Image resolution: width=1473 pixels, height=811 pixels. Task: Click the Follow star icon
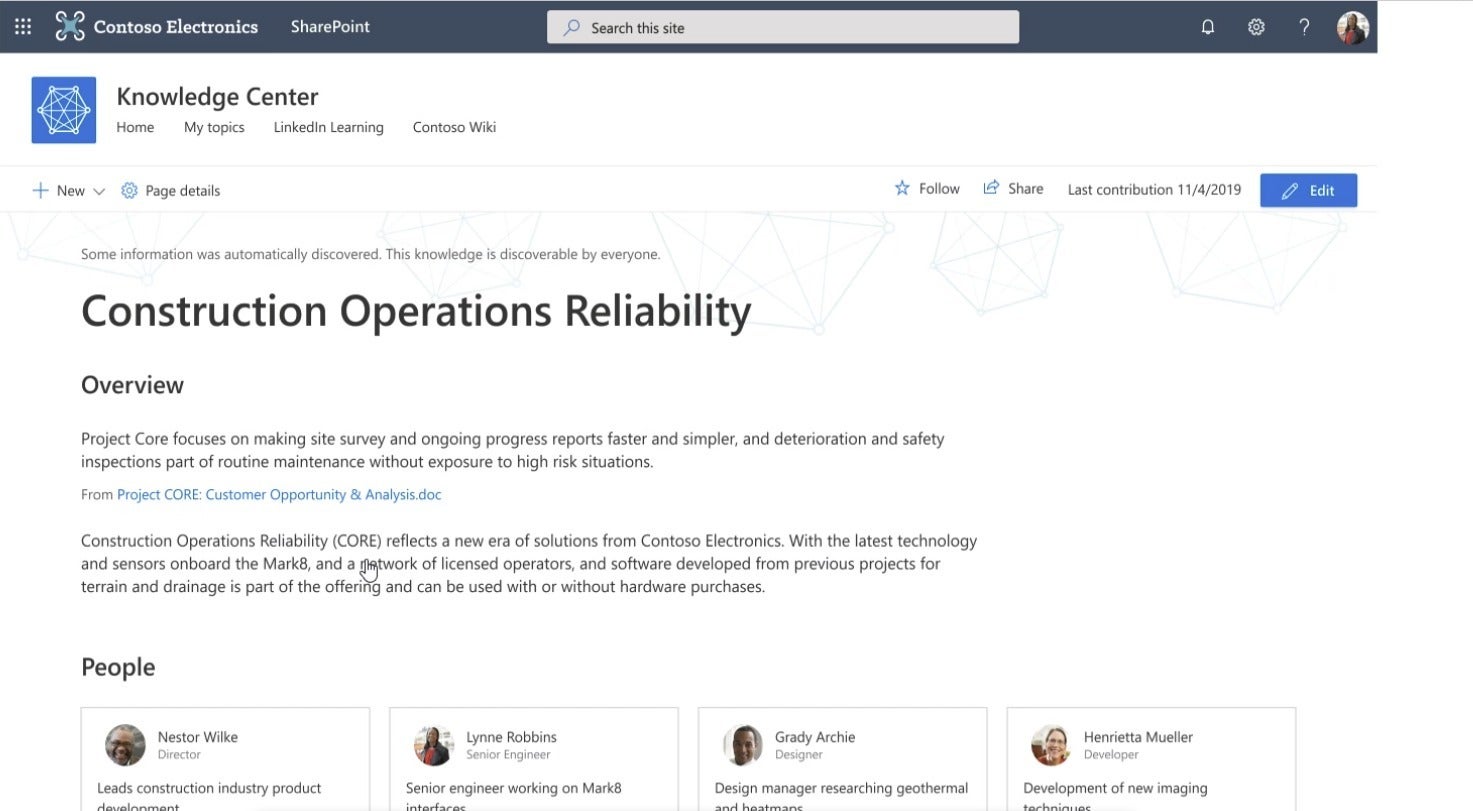point(902,188)
